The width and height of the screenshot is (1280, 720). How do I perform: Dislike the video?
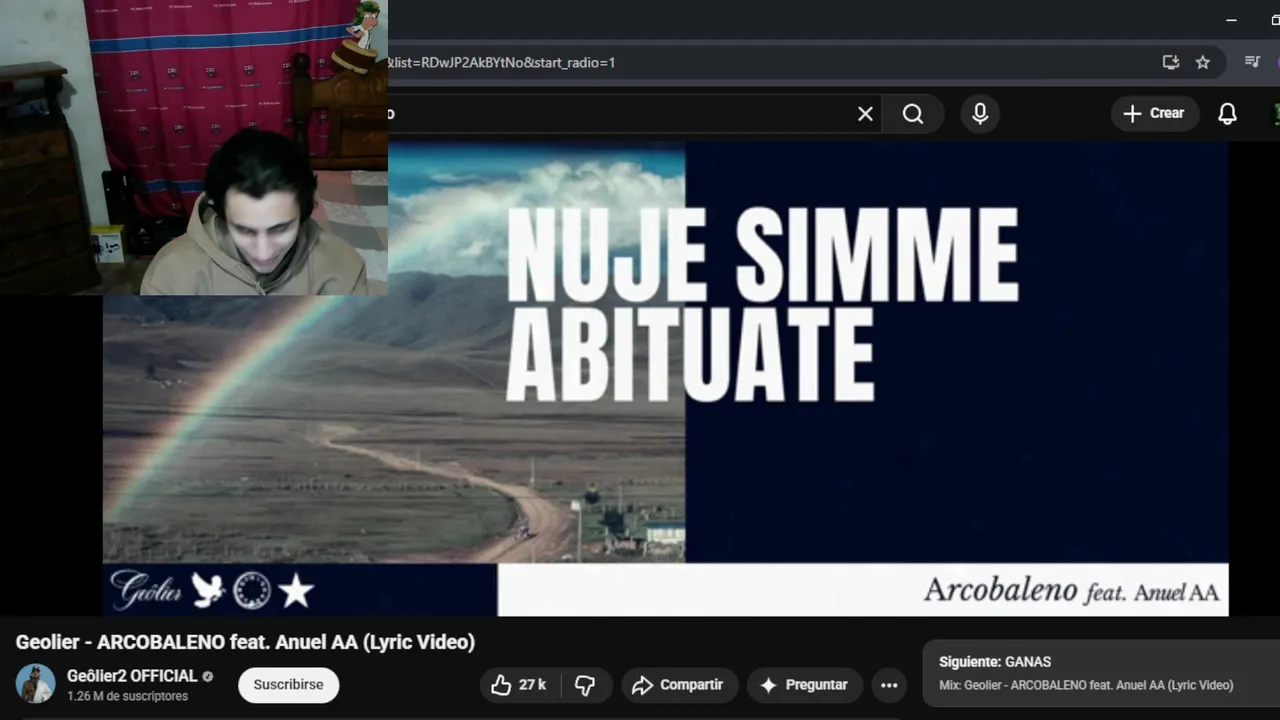(586, 685)
